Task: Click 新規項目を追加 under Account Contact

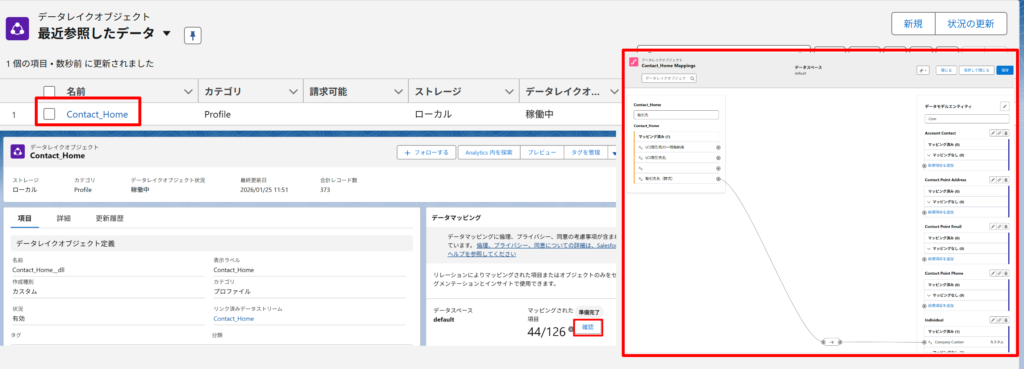Action: pyautogui.click(x=940, y=166)
